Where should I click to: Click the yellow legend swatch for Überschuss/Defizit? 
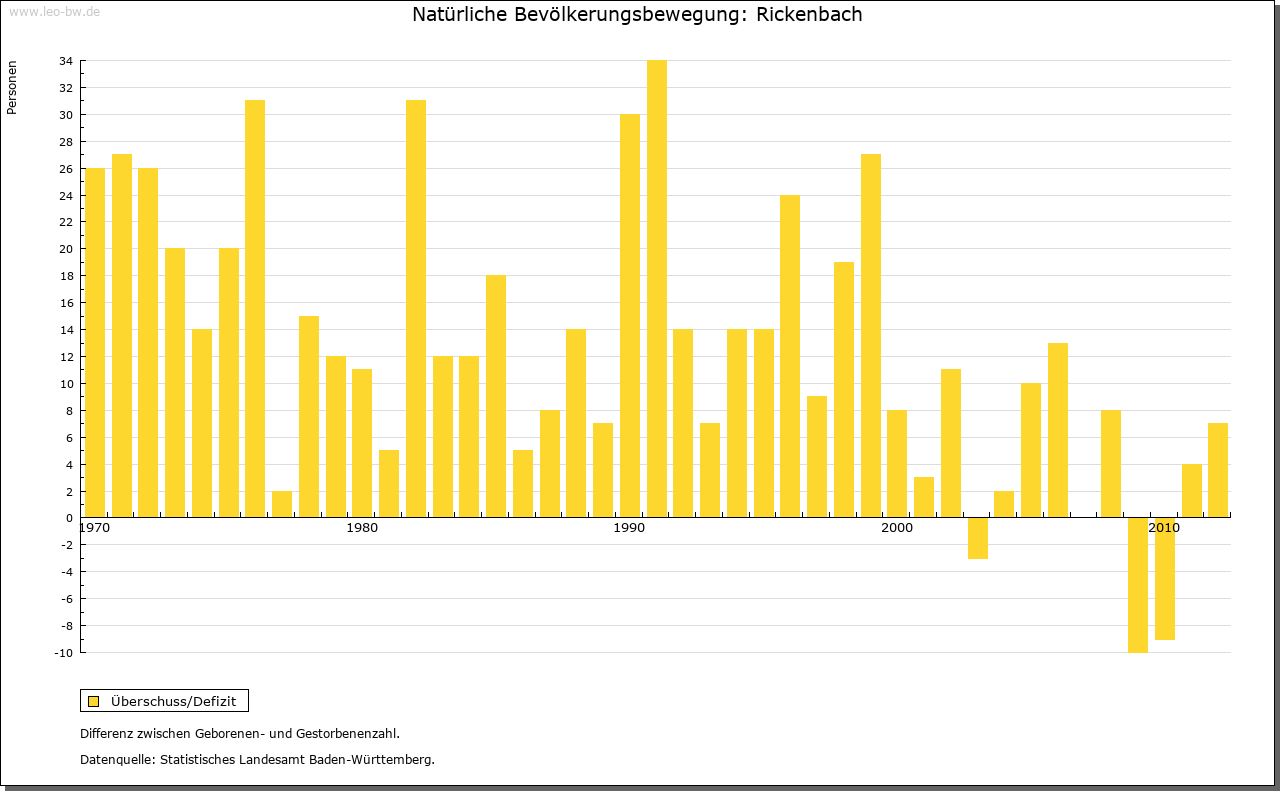click(93, 701)
